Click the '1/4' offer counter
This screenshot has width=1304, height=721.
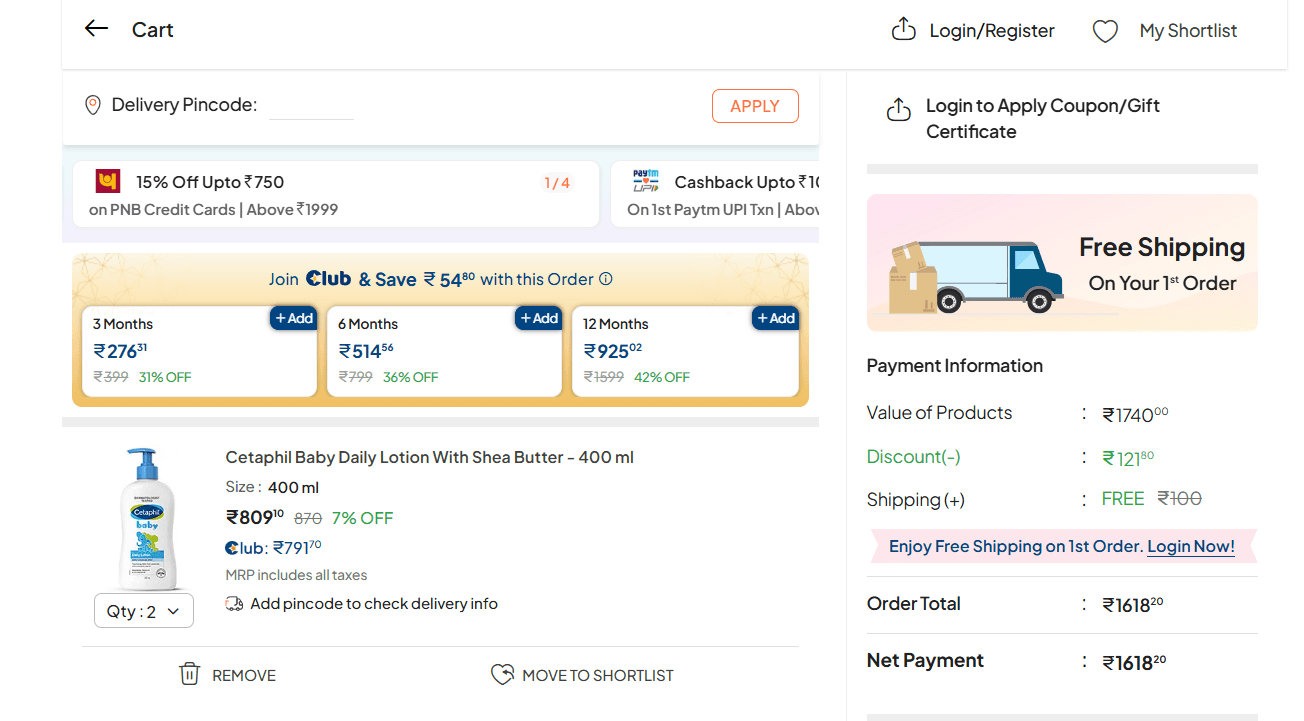[x=557, y=183]
